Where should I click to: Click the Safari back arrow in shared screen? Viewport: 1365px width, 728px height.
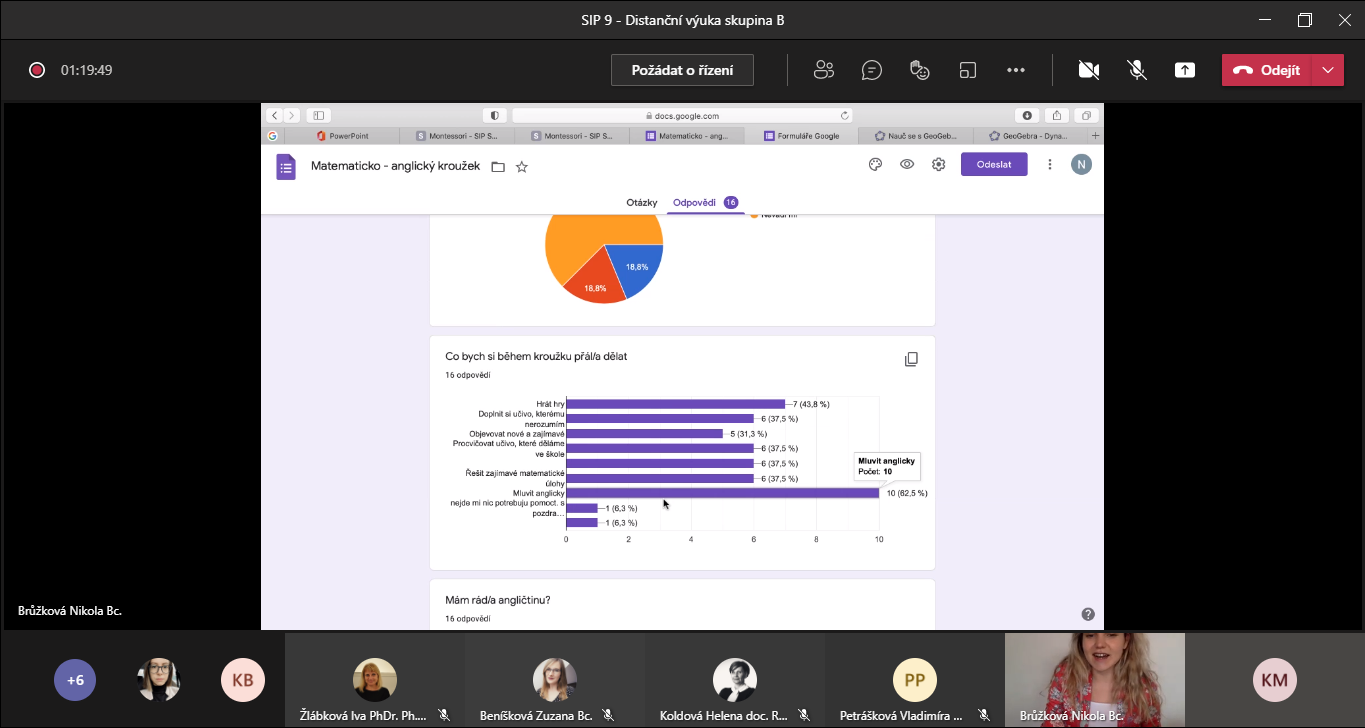pos(274,115)
